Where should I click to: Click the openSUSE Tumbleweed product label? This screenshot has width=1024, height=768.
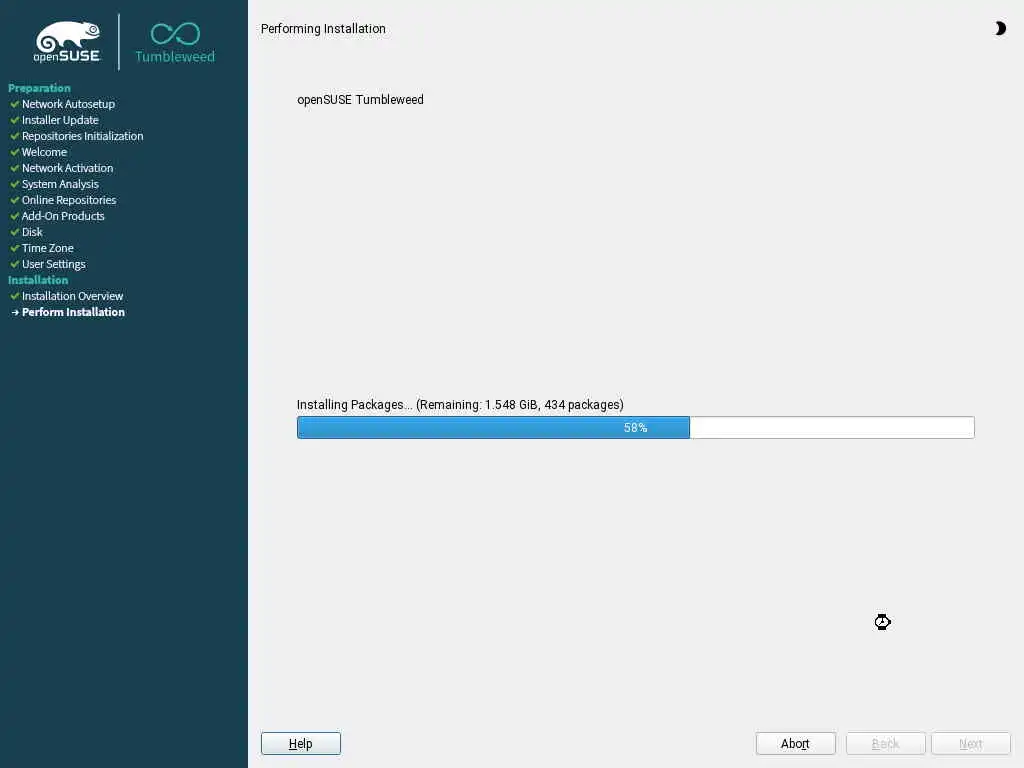(x=360, y=99)
